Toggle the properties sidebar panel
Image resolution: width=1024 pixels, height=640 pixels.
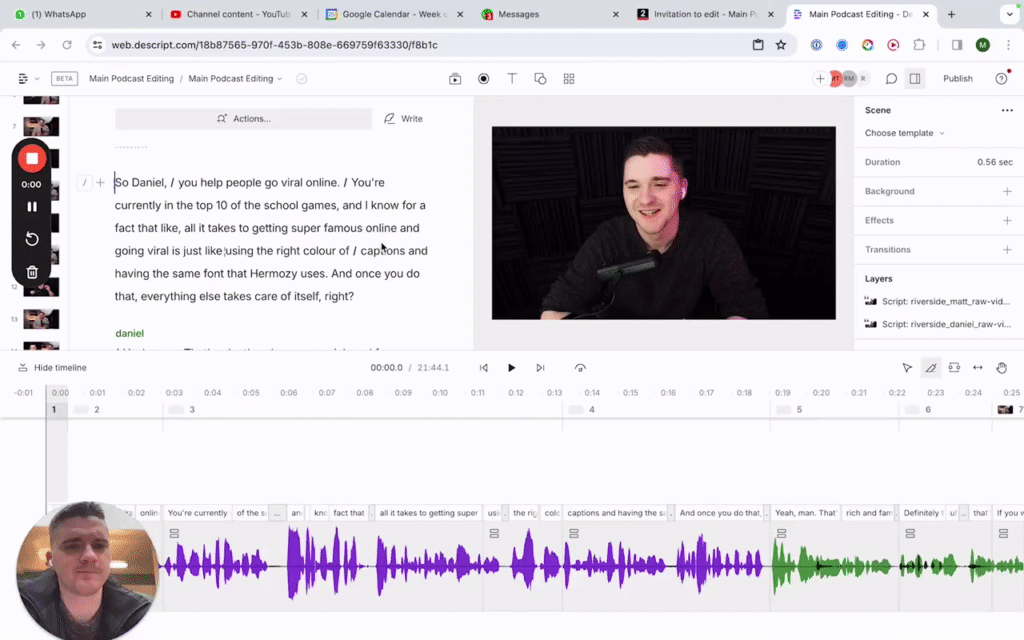[x=915, y=78]
